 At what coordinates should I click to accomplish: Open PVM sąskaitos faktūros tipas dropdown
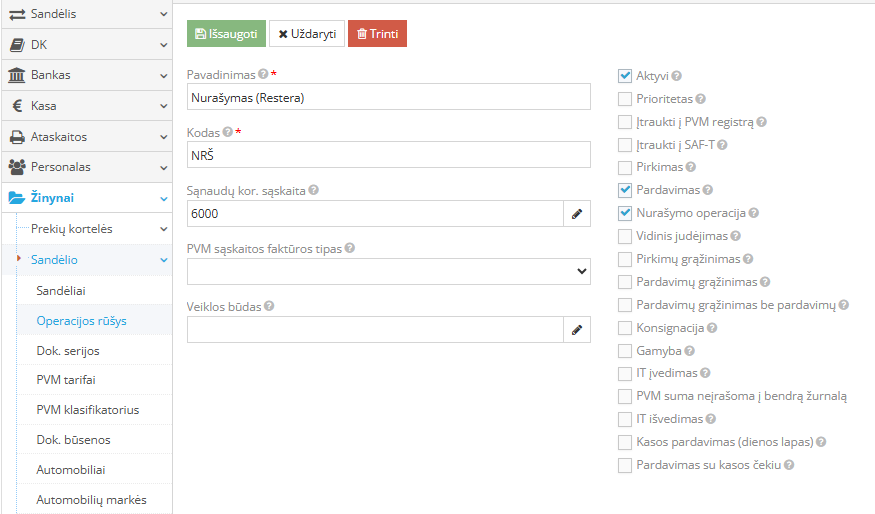coord(388,272)
